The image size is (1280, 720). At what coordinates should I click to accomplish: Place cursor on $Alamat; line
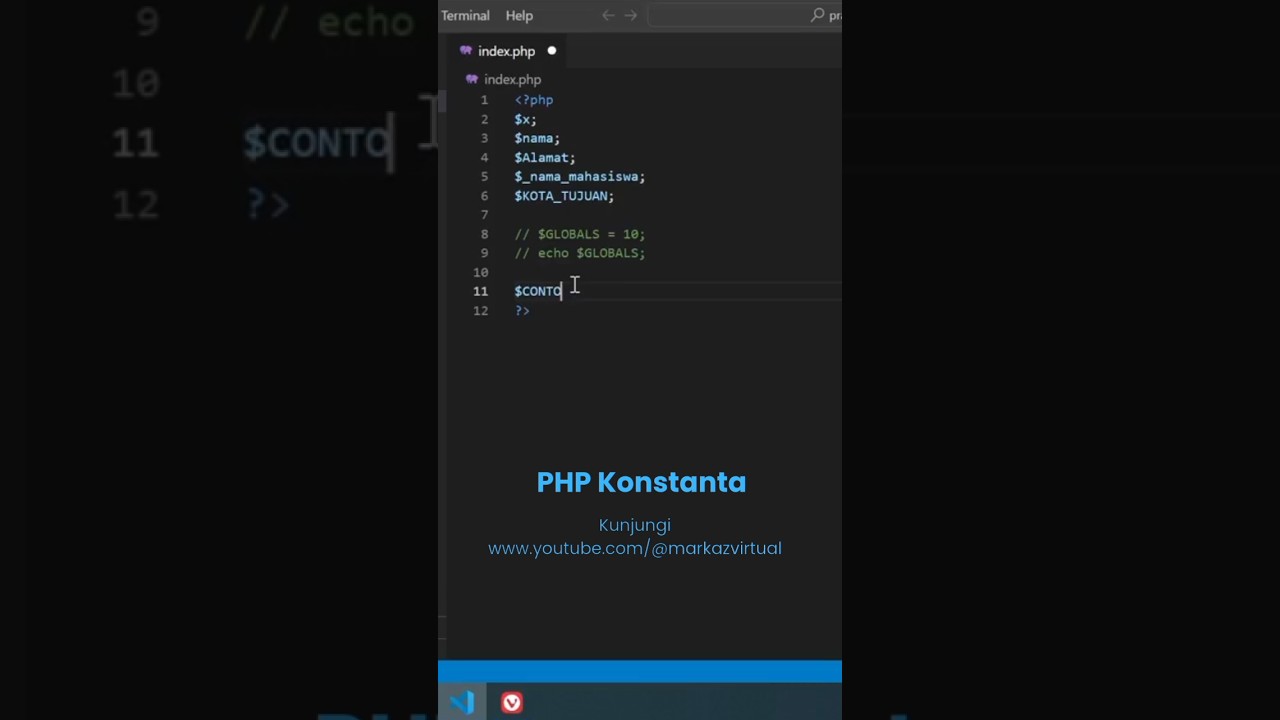tap(545, 157)
